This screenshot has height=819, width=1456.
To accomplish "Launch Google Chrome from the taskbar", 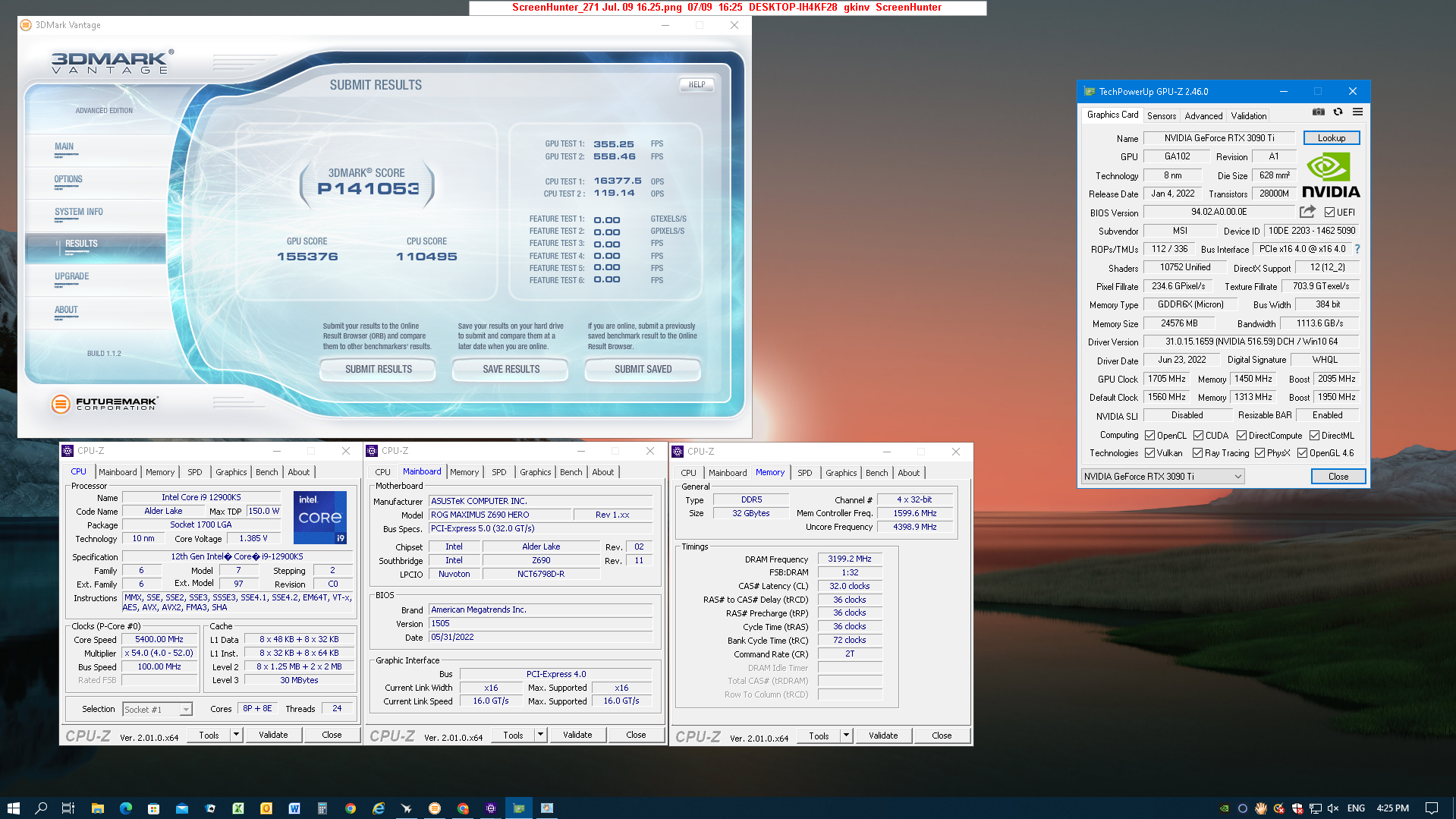I will point(351,808).
